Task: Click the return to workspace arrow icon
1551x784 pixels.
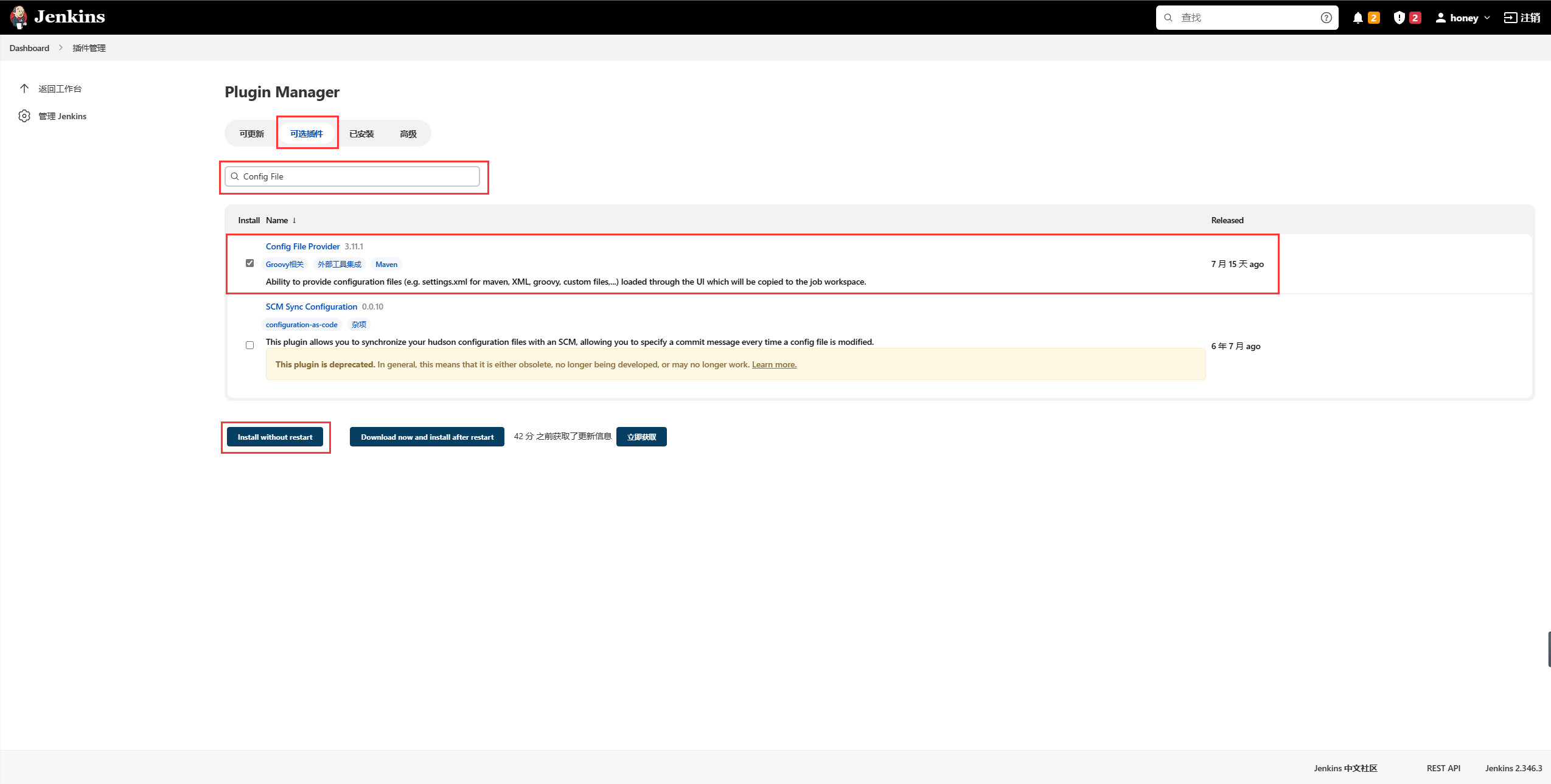Action: tap(25, 88)
